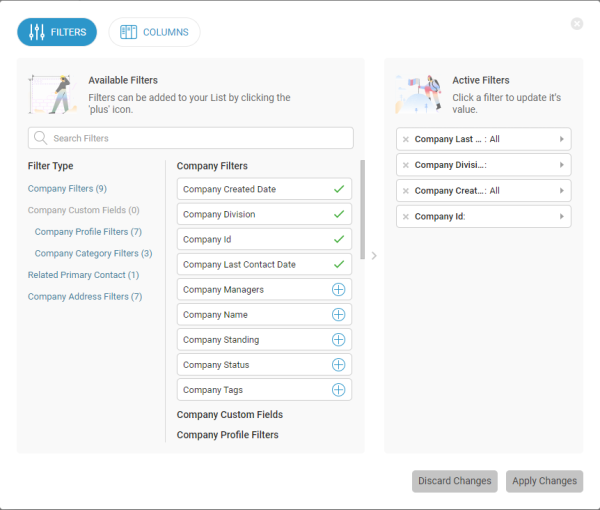Add Company Standing filter via plus icon
This screenshot has height=510, width=600.
point(338,340)
